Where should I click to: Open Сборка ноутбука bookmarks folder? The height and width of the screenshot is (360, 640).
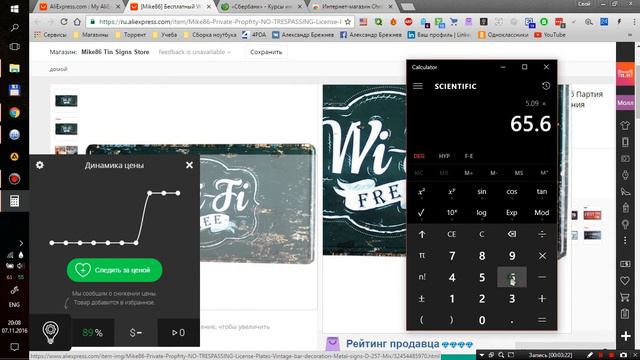[210, 35]
